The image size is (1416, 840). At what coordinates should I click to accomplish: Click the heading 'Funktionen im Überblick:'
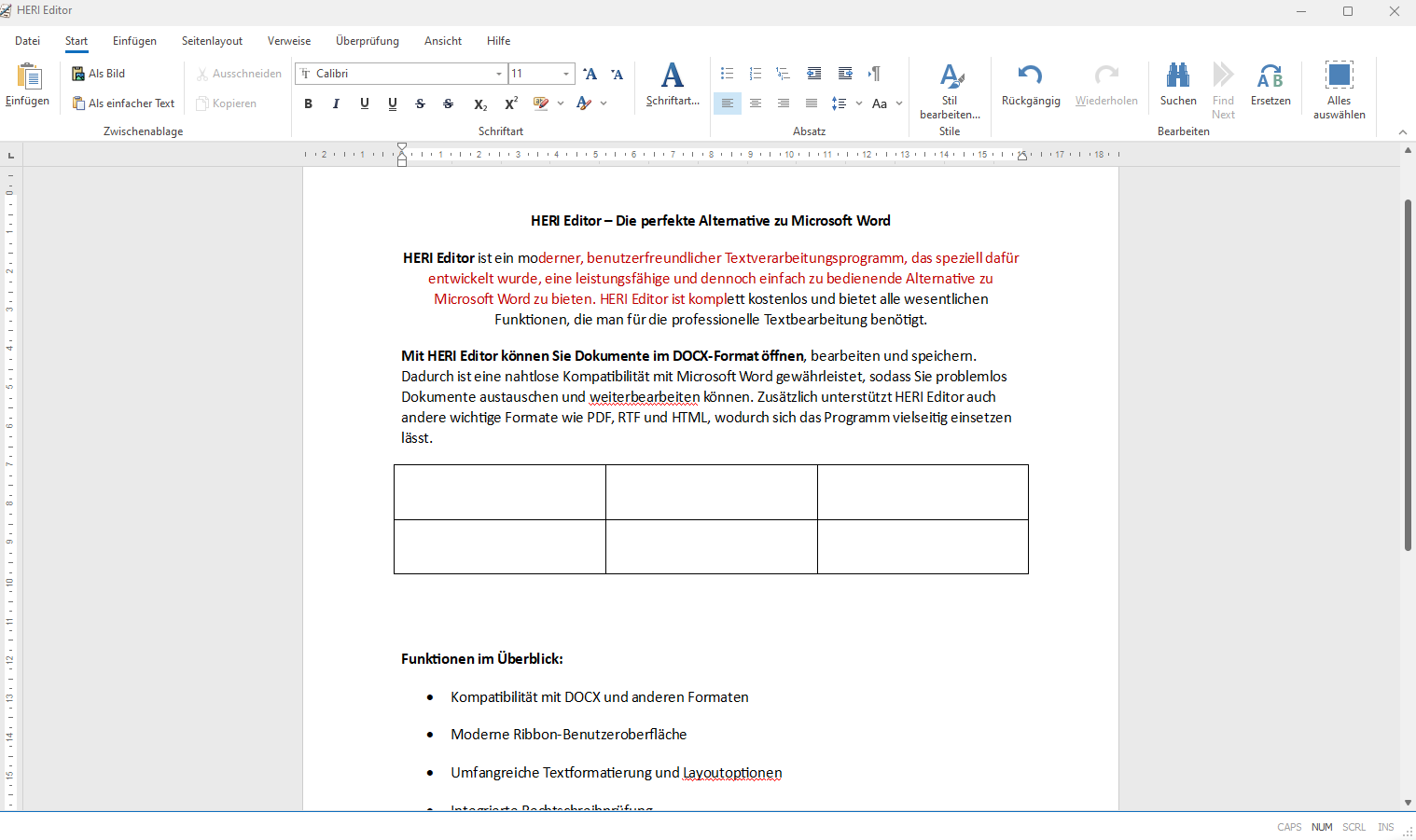(x=482, y=659)
